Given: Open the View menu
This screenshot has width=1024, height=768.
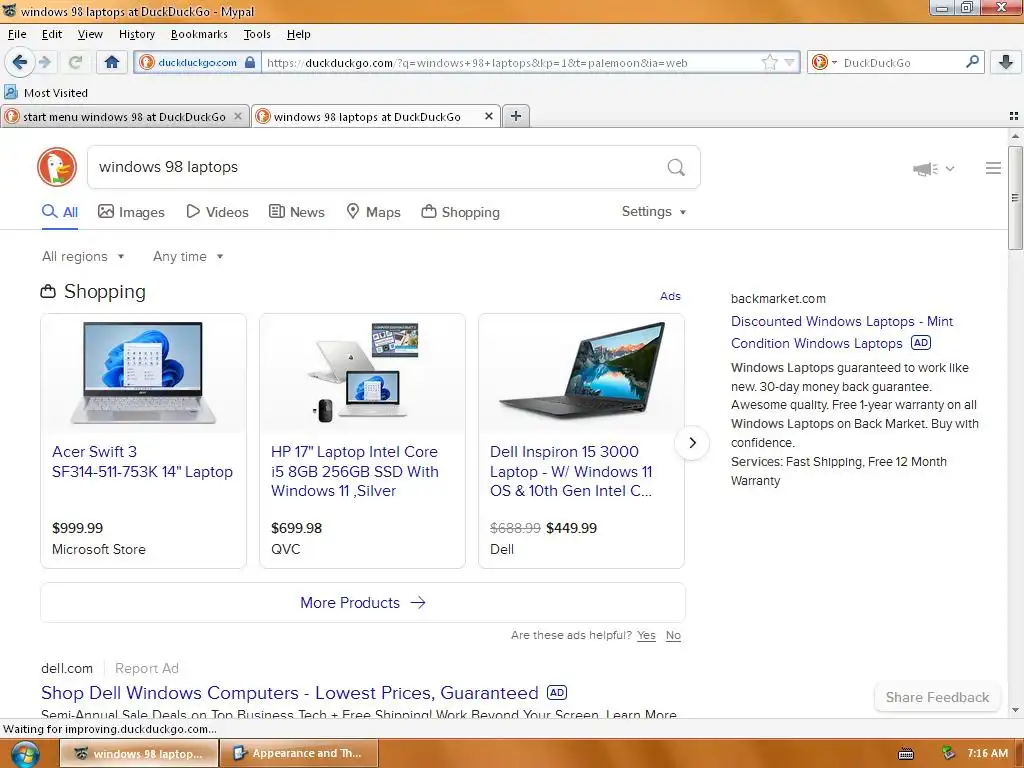Looking at the screenshot, I should 90,34.
